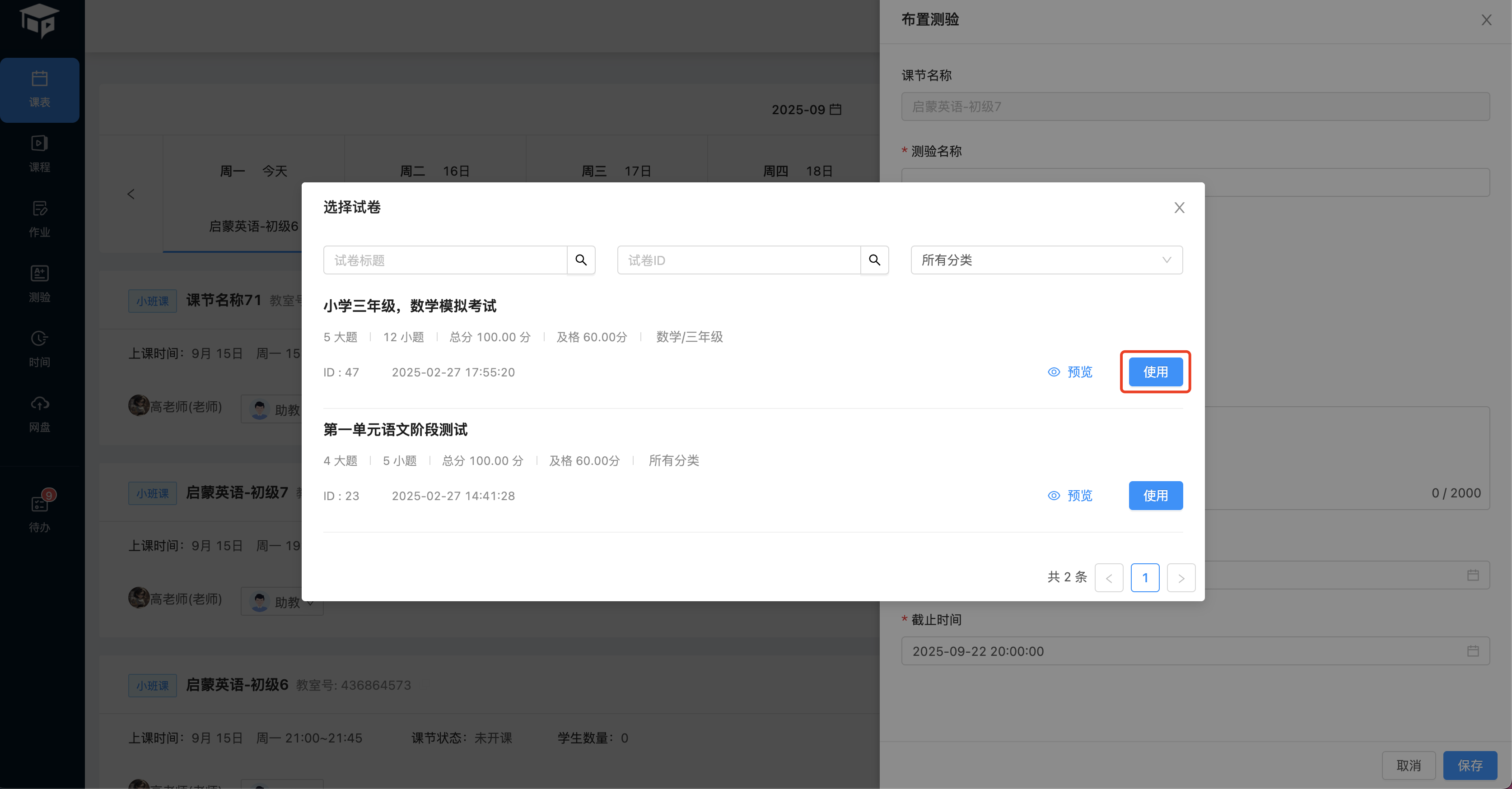Click the exam ID search magnifier icon
This screenshot has width=1512, height=789.
[874, 260]
